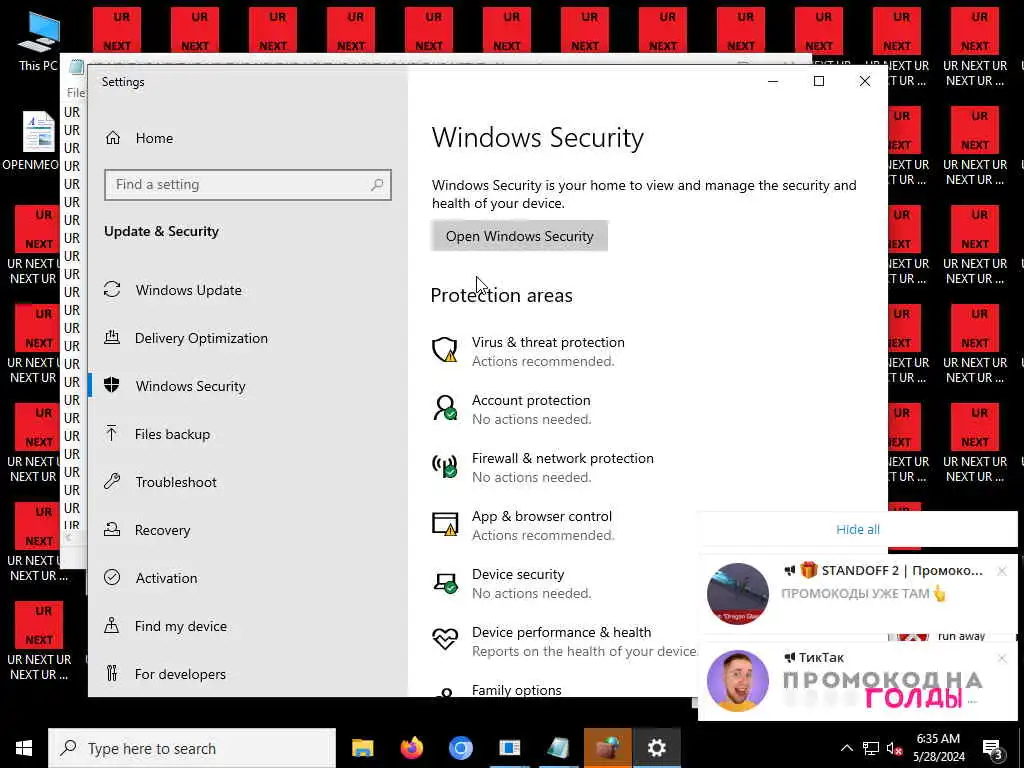
Task: Open Virus & threat protection shield icon
Action: 445,350
